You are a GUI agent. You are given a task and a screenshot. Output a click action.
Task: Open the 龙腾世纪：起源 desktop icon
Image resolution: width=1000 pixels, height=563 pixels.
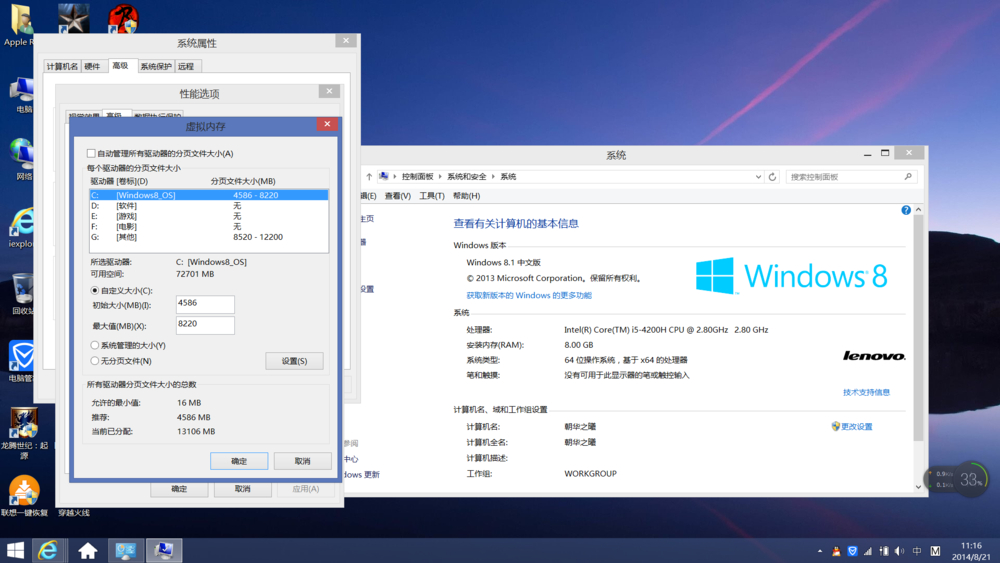(24, 433)
